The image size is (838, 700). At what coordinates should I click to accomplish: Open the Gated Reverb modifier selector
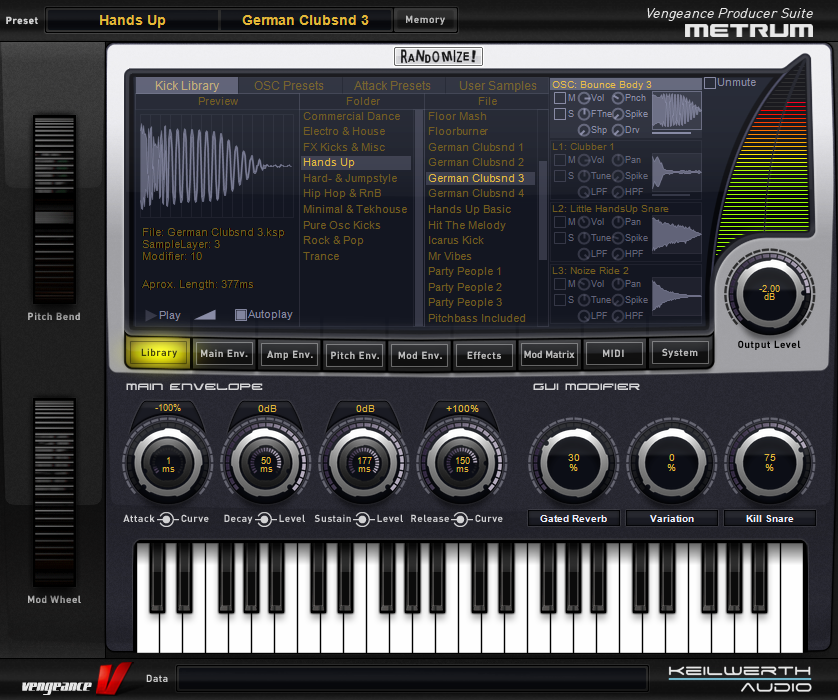[576, 518]
